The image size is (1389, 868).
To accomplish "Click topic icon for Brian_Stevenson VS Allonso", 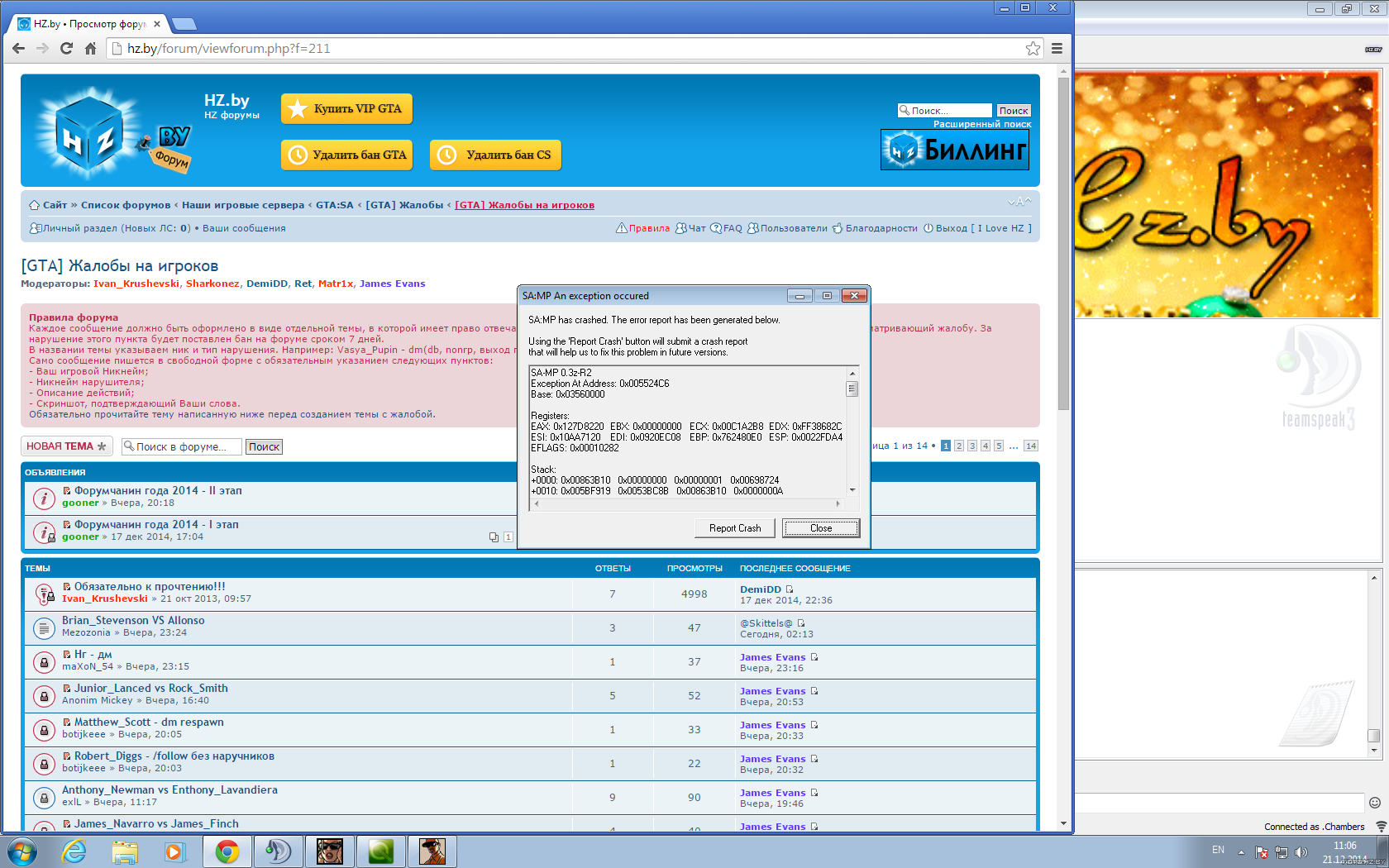I will [44, 628].
